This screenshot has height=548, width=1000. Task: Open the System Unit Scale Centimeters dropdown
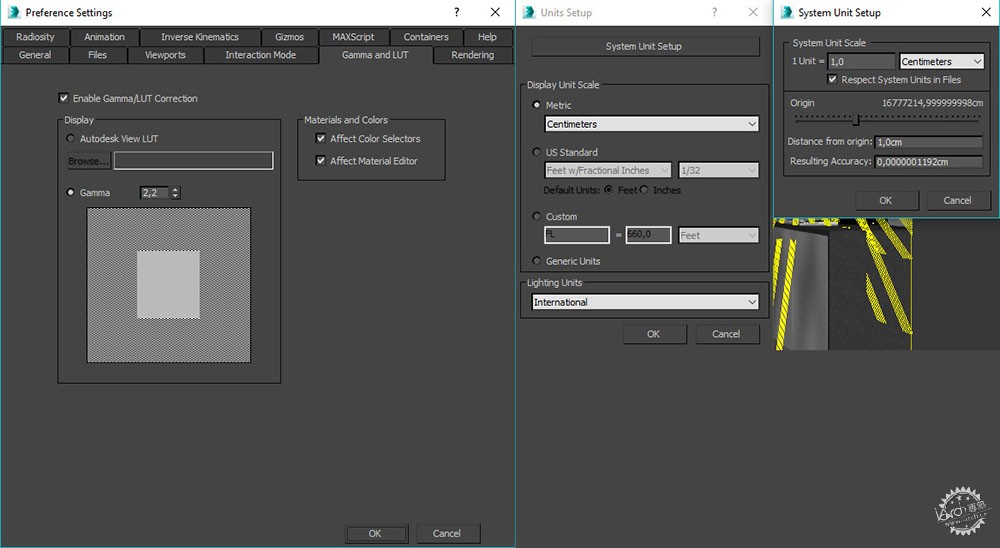[x=942, y=61]
